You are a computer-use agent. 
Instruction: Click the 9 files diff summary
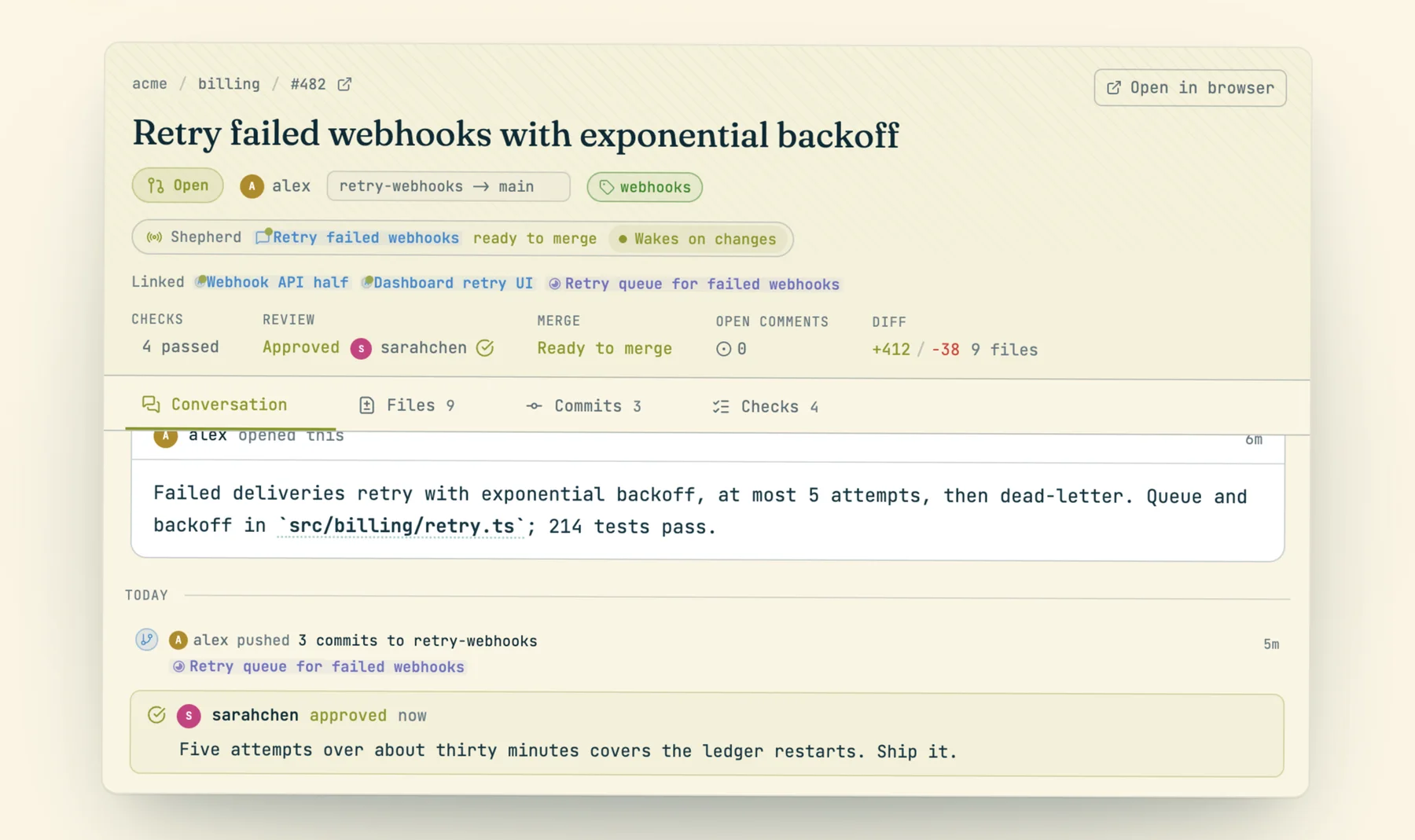(x=1004, y=350)
